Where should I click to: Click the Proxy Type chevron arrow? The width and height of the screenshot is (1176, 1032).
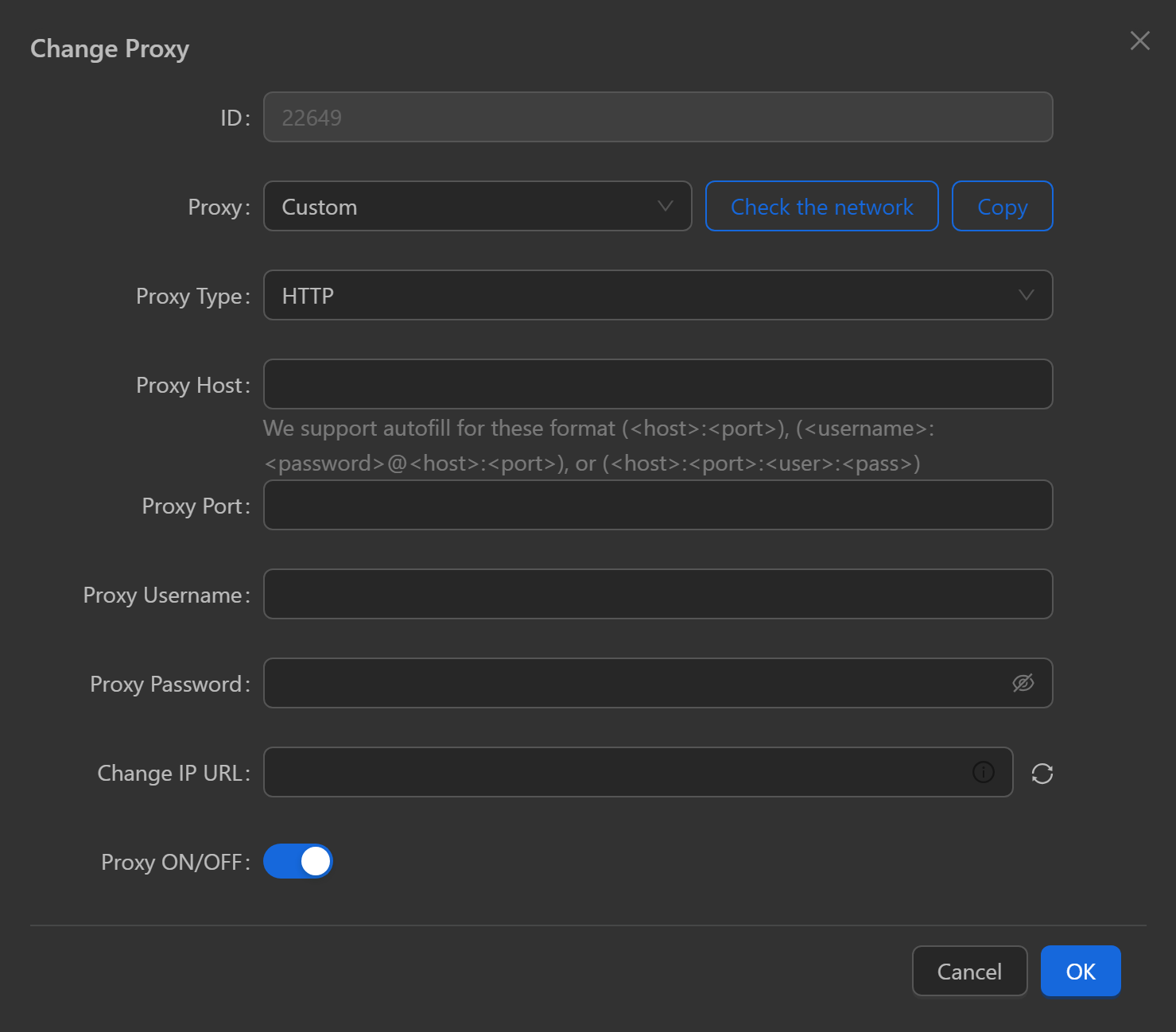[1026, 296]
